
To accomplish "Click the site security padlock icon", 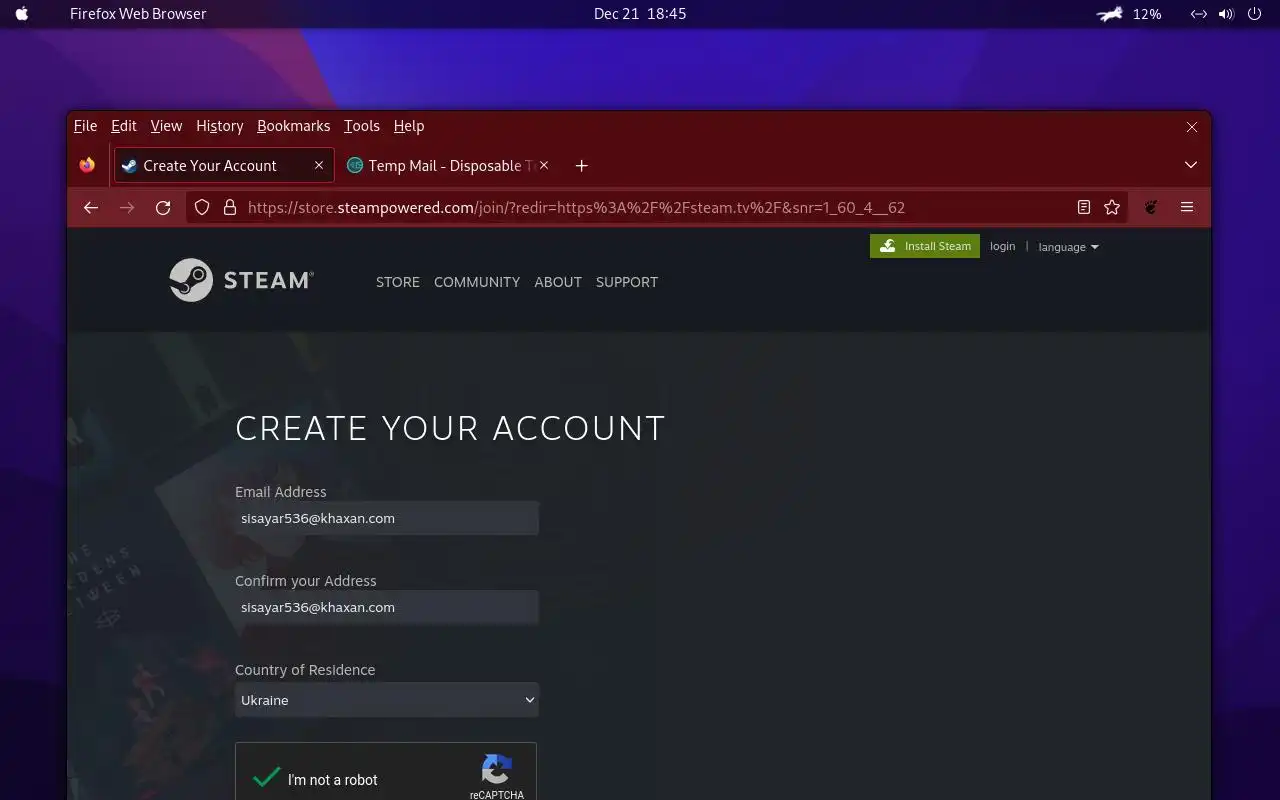I will (x=229, y=207).
